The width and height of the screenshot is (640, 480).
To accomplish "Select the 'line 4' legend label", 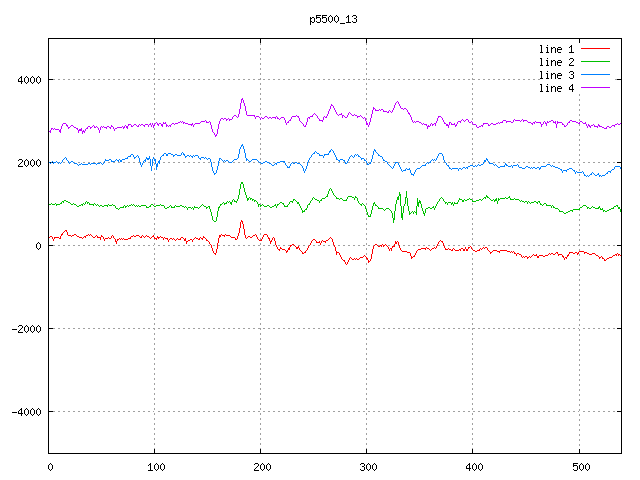I will [x=557, y=88].
